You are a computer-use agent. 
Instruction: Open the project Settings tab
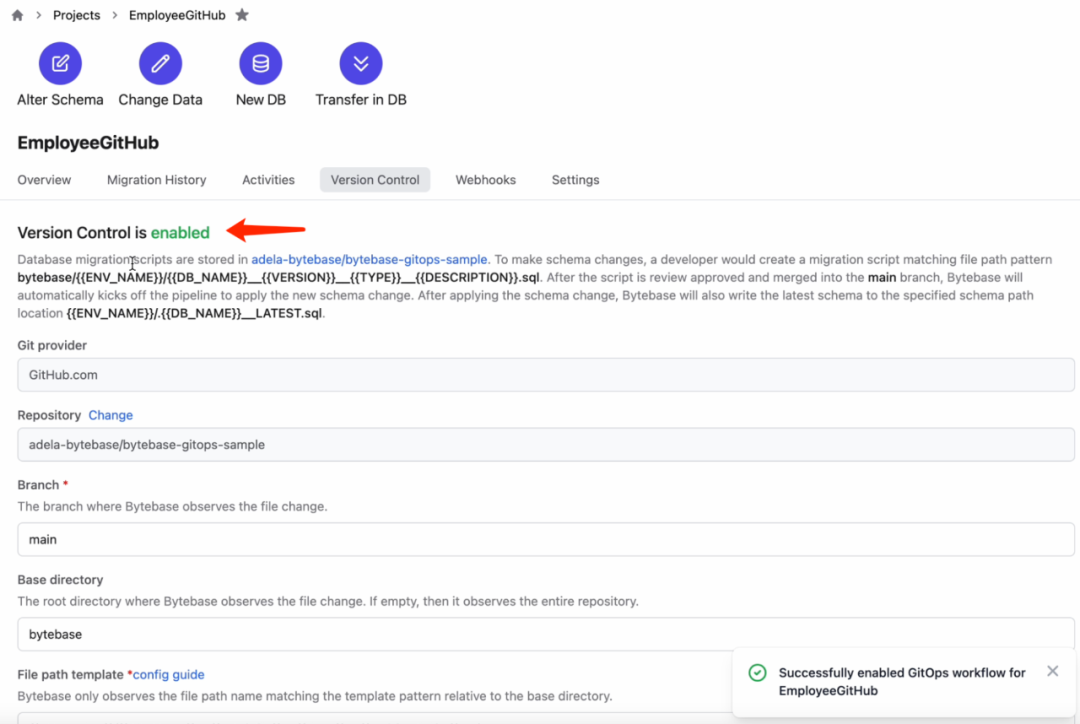click(575, 180)
